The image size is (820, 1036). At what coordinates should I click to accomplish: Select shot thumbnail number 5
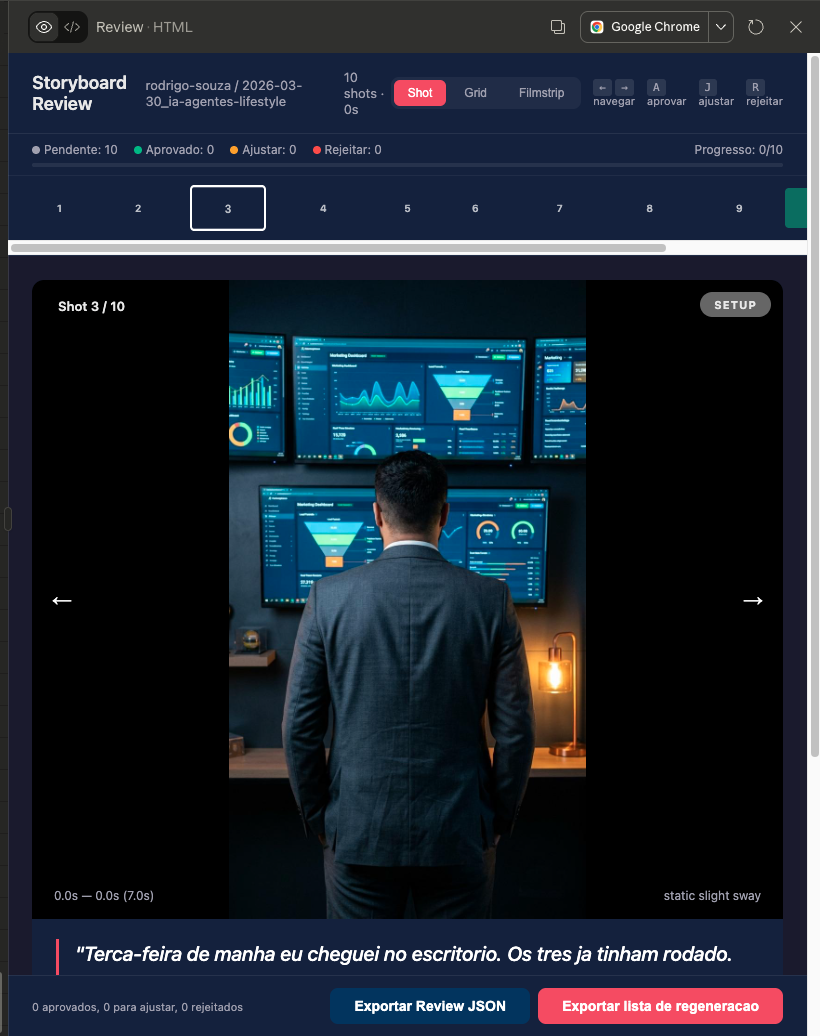point(407,208)
